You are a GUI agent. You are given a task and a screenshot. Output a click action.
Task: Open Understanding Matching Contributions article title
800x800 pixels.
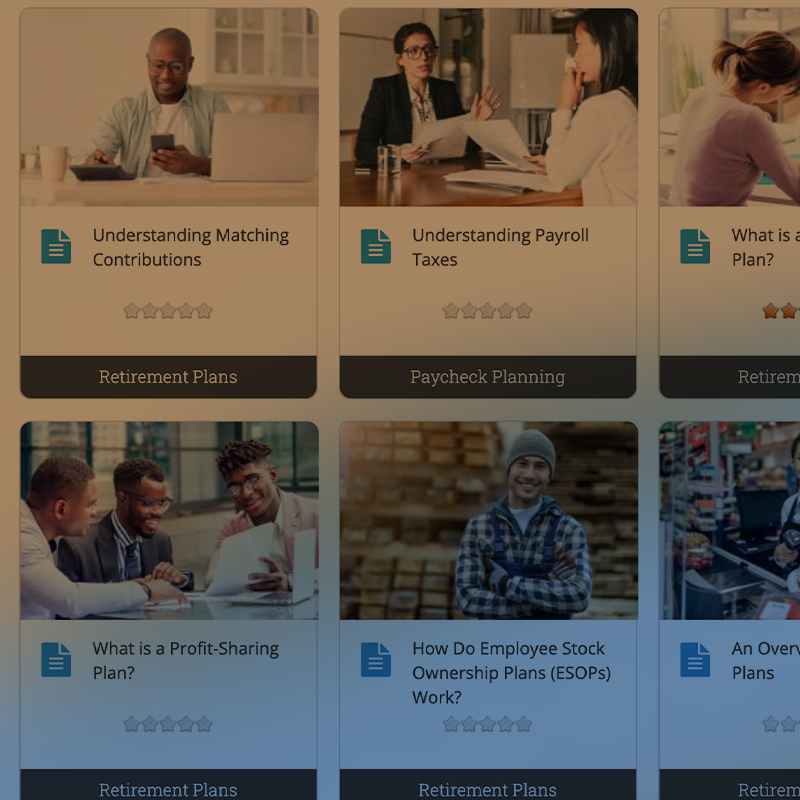[x=191, y=247]
